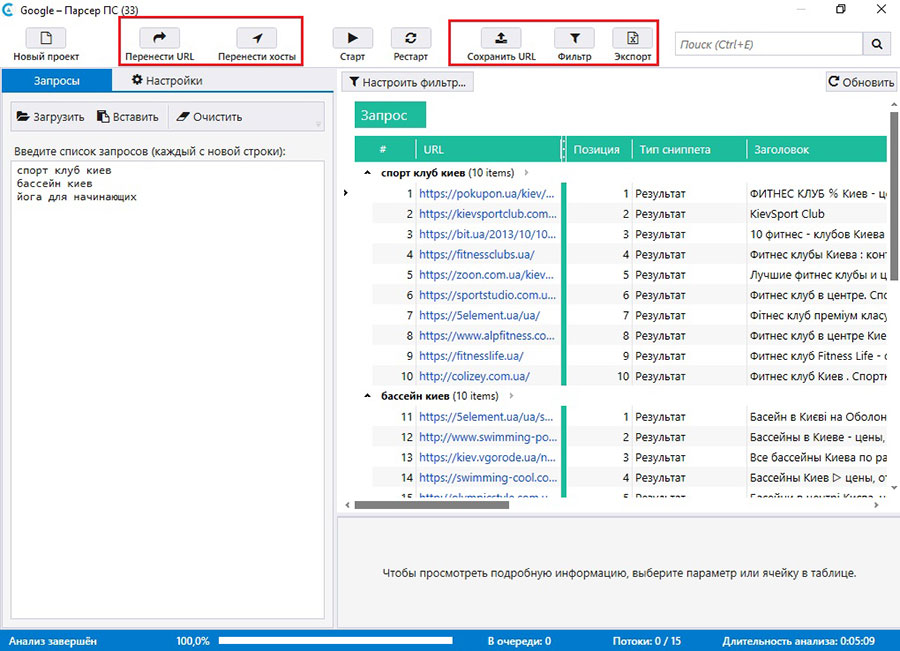This screenshot has height=651, width=900.
Task: Click the horizontal scrollbar of results table
Action: [432, 505]
